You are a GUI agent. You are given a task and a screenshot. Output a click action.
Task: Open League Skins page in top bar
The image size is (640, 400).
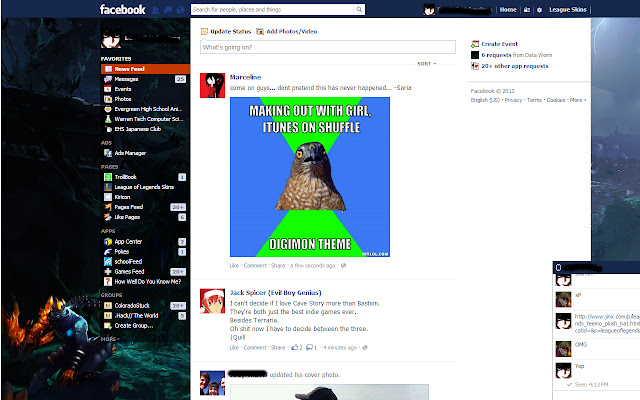[567, 10]
